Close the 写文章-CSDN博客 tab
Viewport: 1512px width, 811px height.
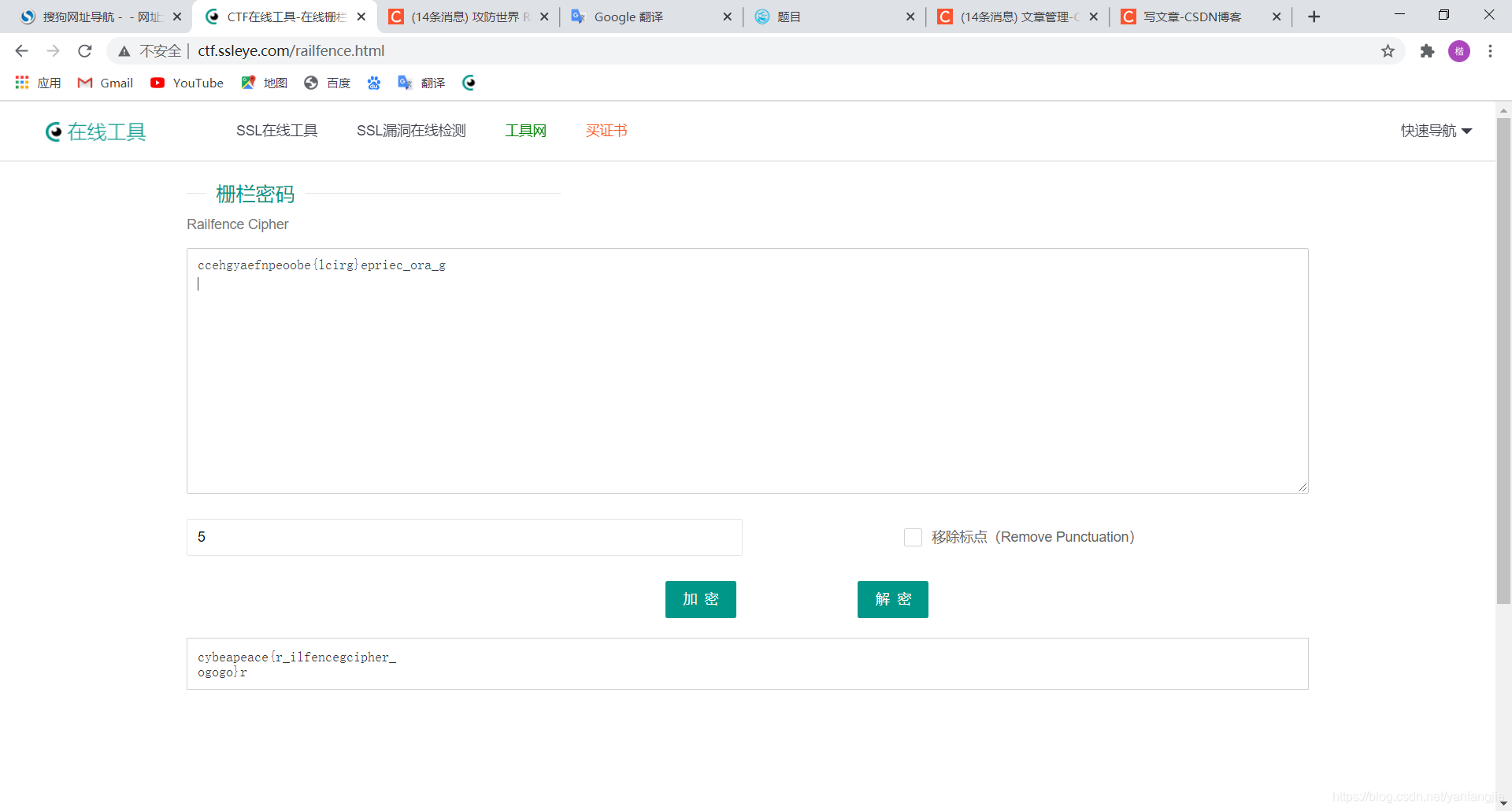(x=1277, y=17)
